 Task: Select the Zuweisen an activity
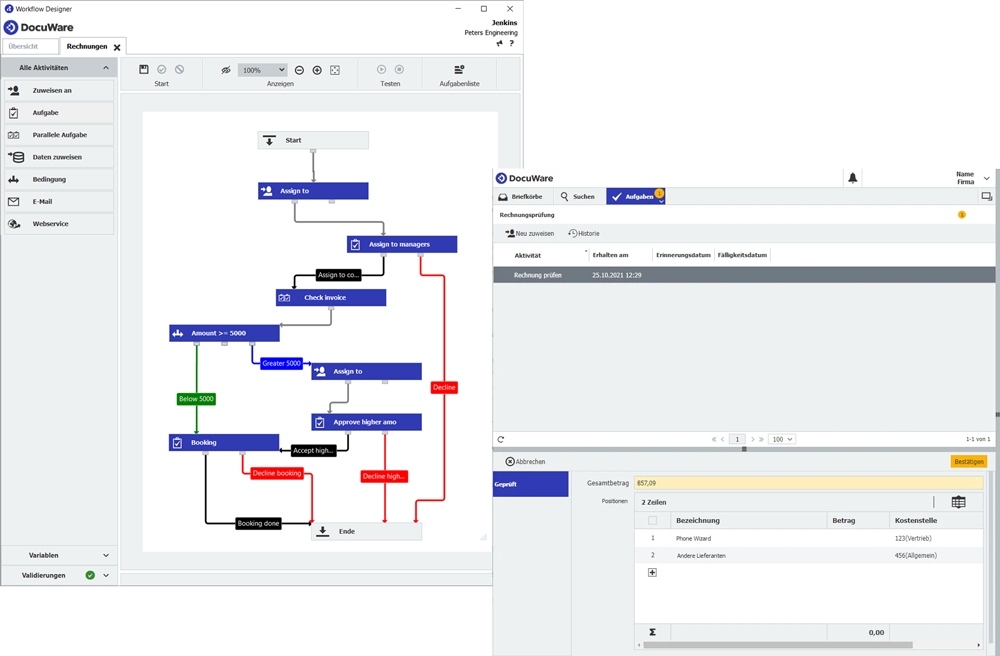59,91
